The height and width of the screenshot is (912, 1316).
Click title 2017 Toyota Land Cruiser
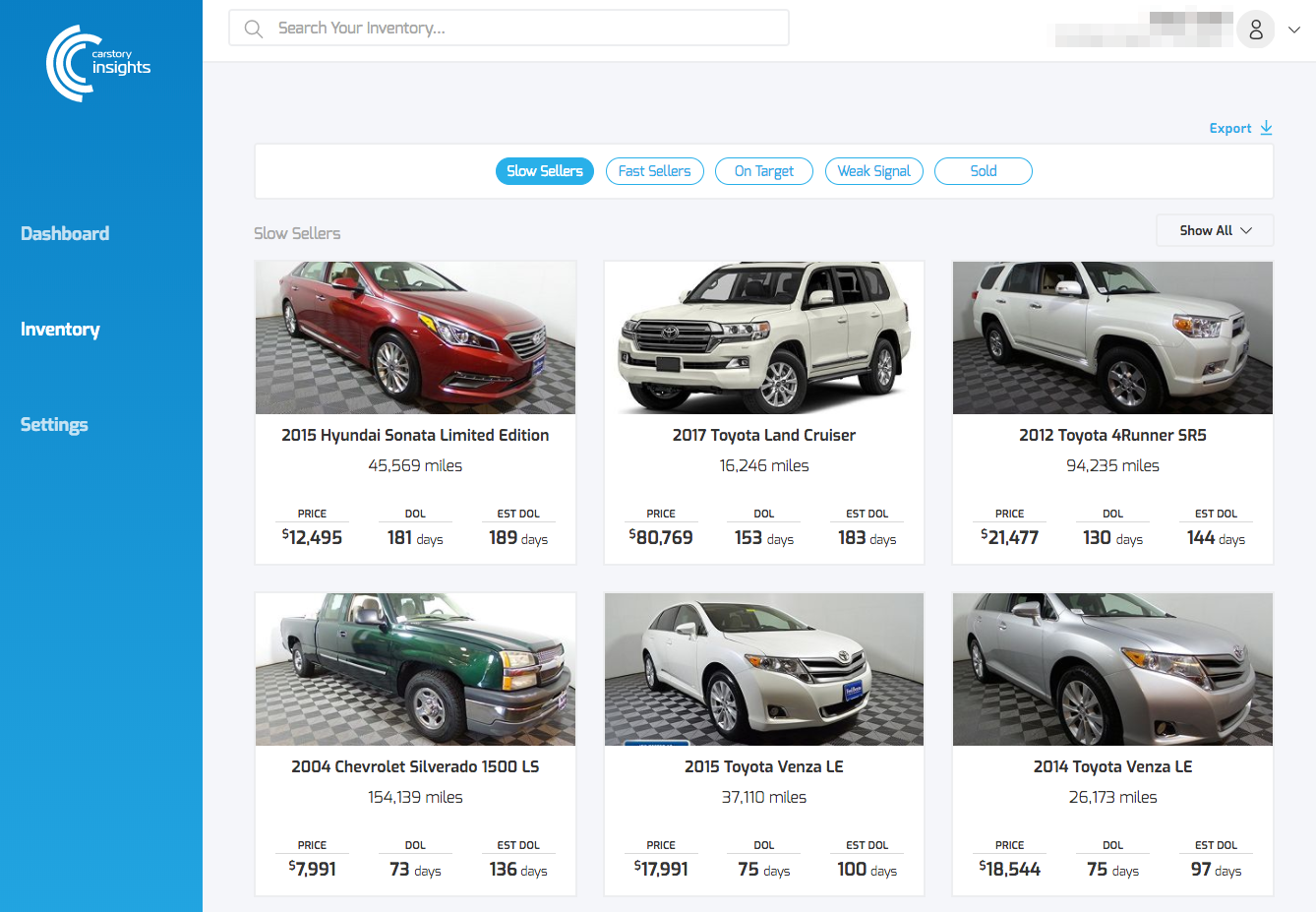click(764, 435)
